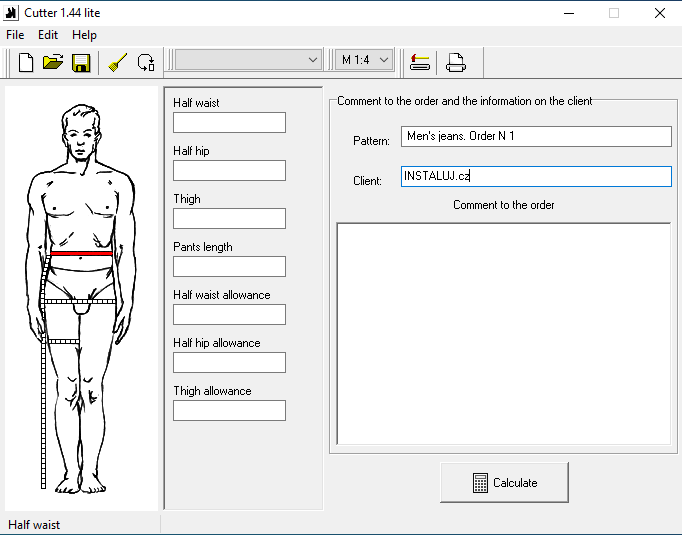
Task: Expand the empty pattern dropdown in toolbar
Action: pos(247,60)
